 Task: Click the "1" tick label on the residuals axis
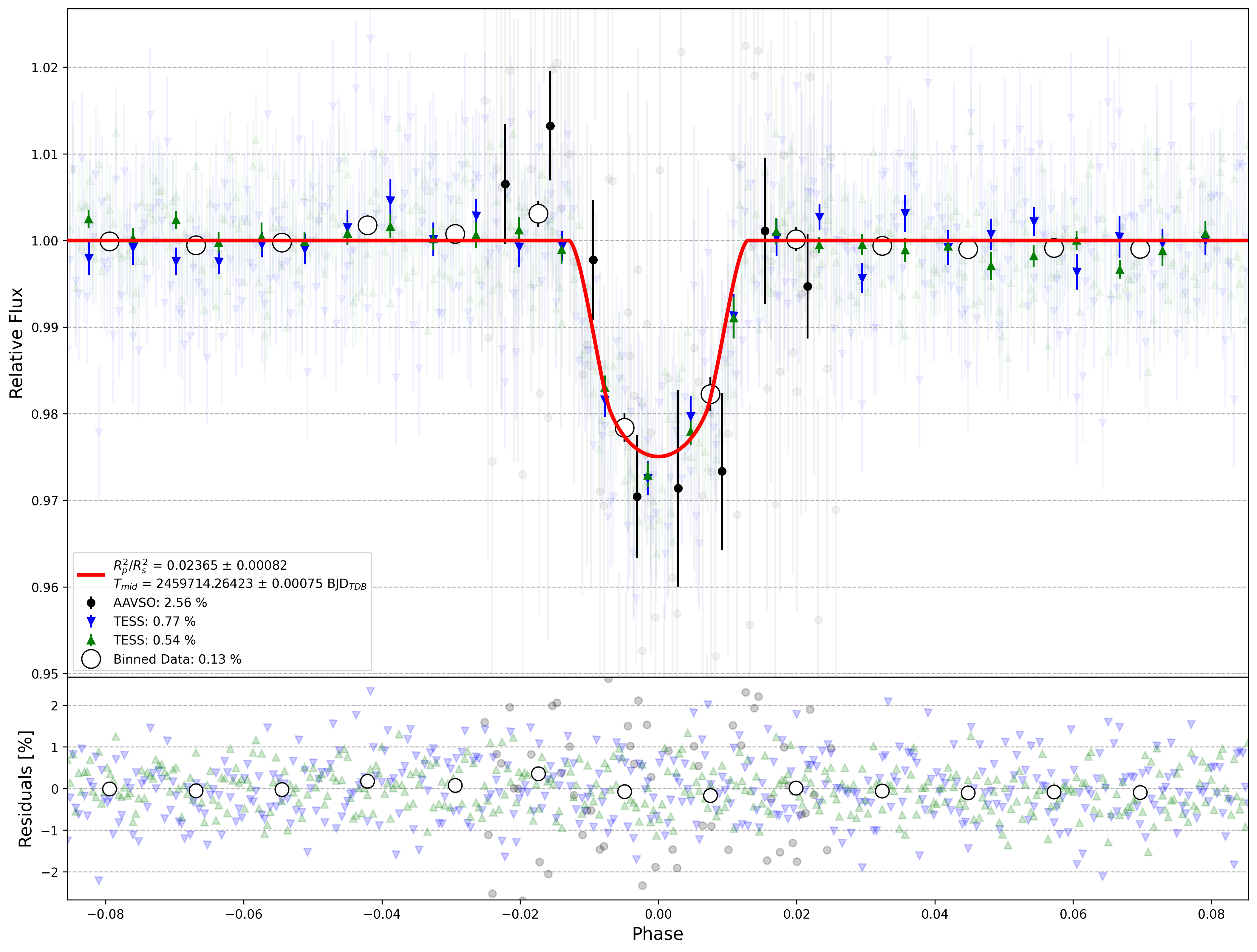pos(55,747)
